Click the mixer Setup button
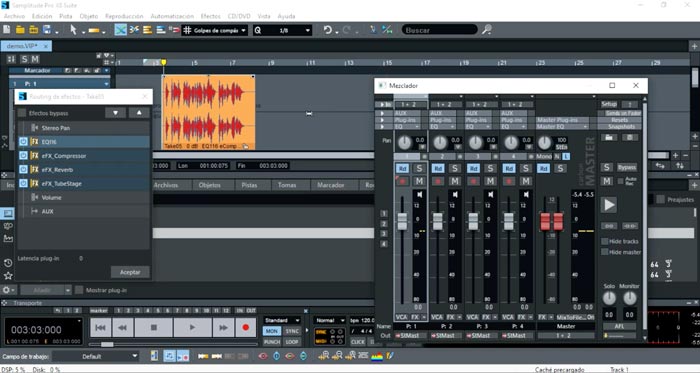This screenshot has height=373, width=700. 609,104
